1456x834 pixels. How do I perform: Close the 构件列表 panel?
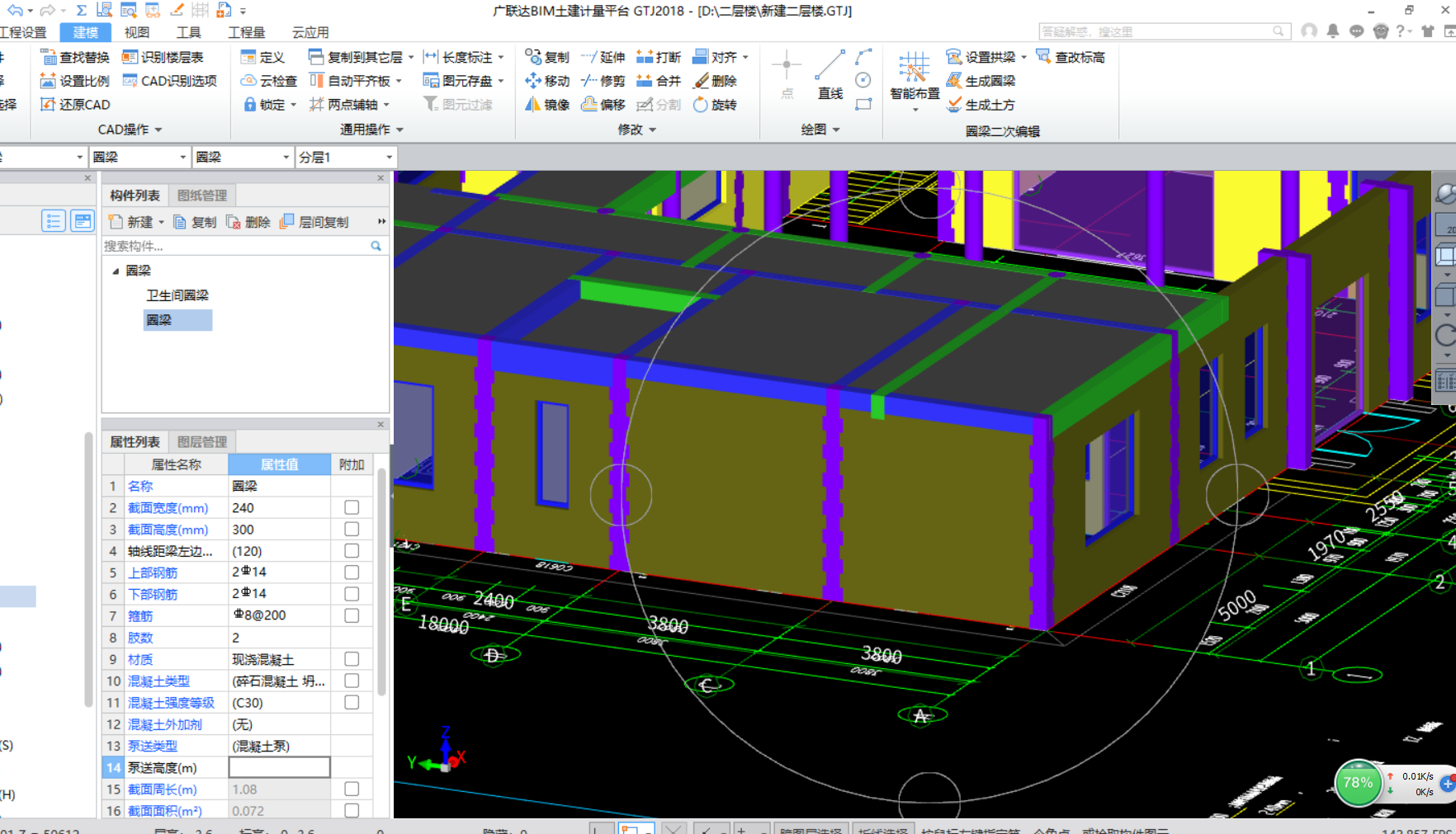(381, 178)
